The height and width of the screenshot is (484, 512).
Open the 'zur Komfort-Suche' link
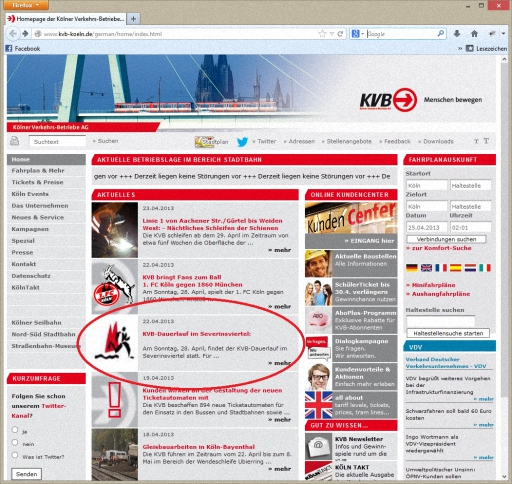(x=439, y=248)
